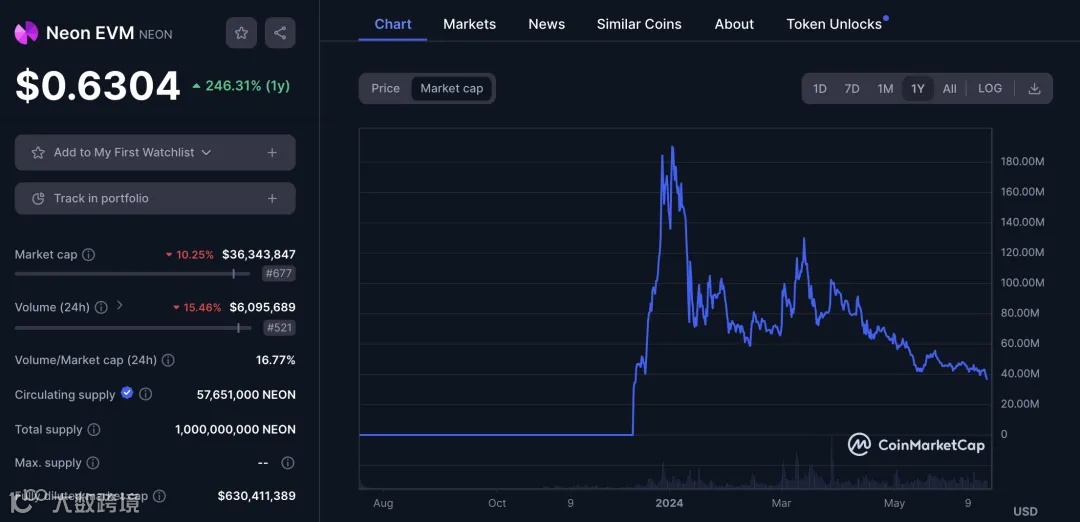Click the $0.6304 price value
Screen dimensions: 1080x522
97,86
